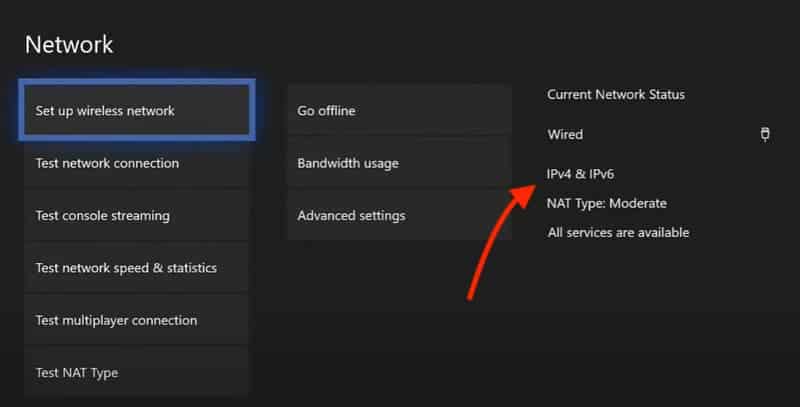Screen dimensions: 800x407
Task: Click the NAT Type label text
Action: [x=576, y=204]
